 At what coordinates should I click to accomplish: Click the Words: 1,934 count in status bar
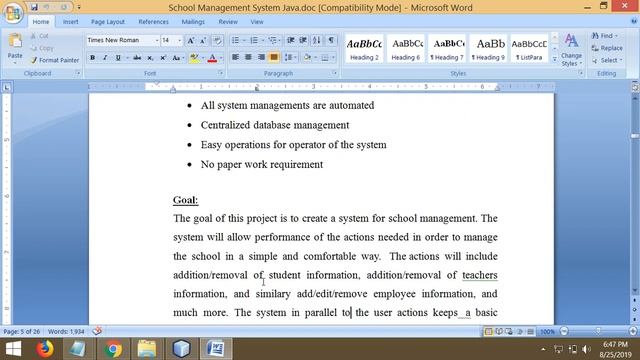click(x=66, y=331)
